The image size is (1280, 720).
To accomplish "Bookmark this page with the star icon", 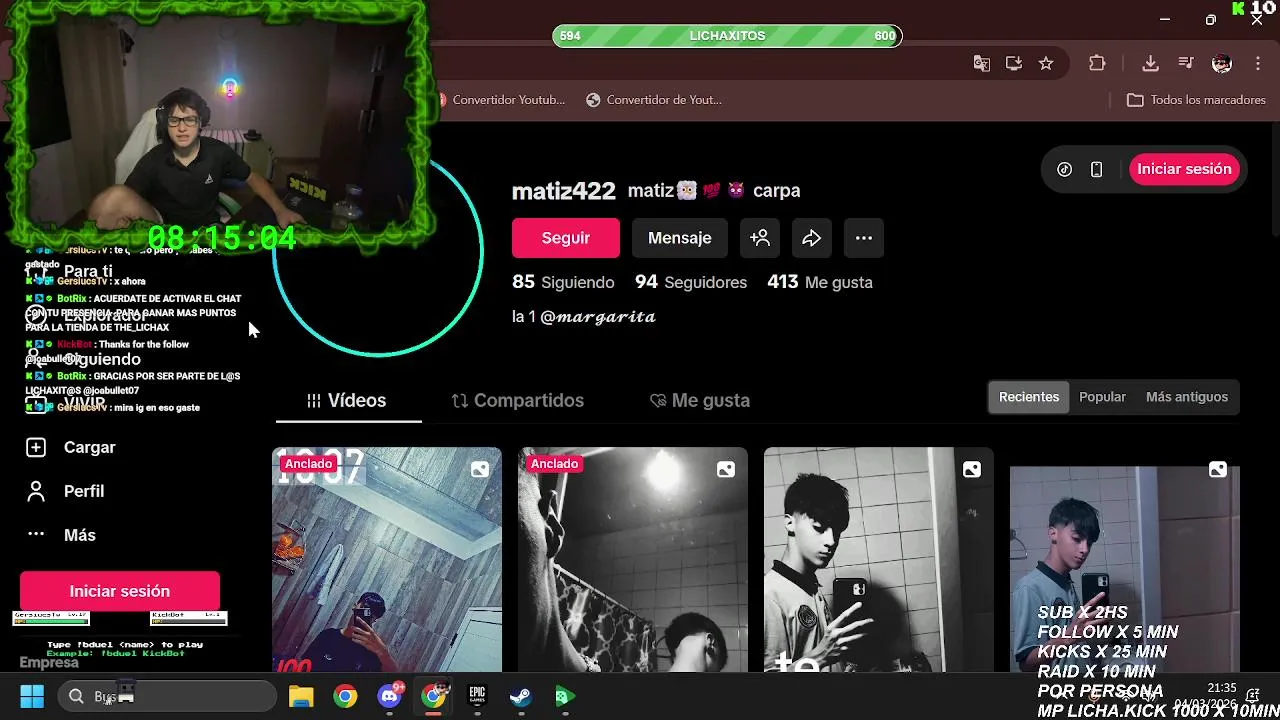I will coord(1046,63).
